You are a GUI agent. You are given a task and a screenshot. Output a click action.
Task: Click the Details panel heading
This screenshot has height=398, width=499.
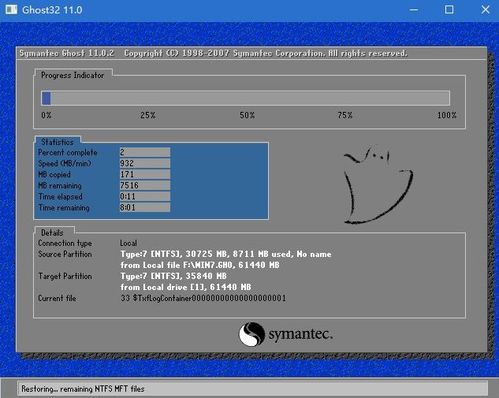tap(52, 233)
